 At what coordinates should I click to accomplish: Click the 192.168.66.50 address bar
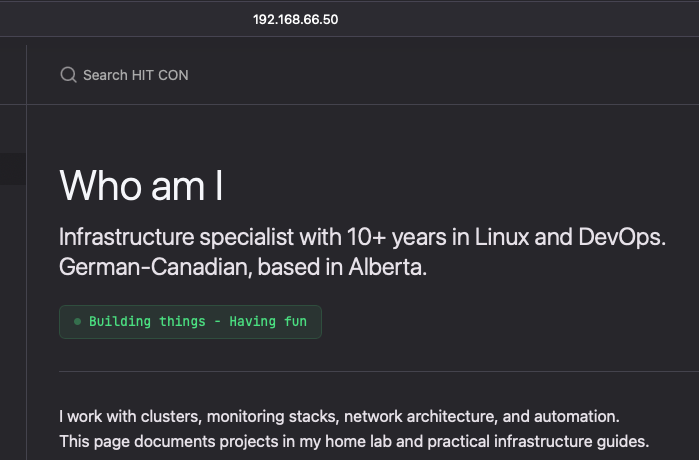[295, 19]
